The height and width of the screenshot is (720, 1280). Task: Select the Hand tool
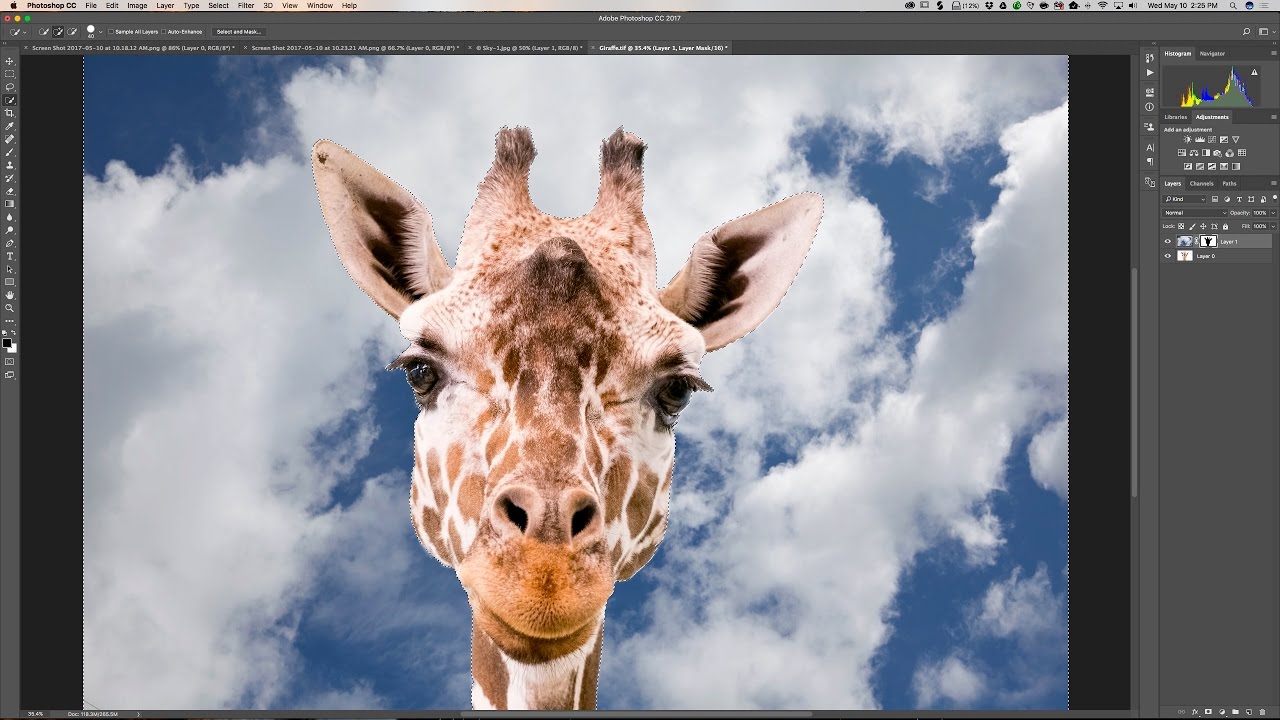(x=10, y=295)
